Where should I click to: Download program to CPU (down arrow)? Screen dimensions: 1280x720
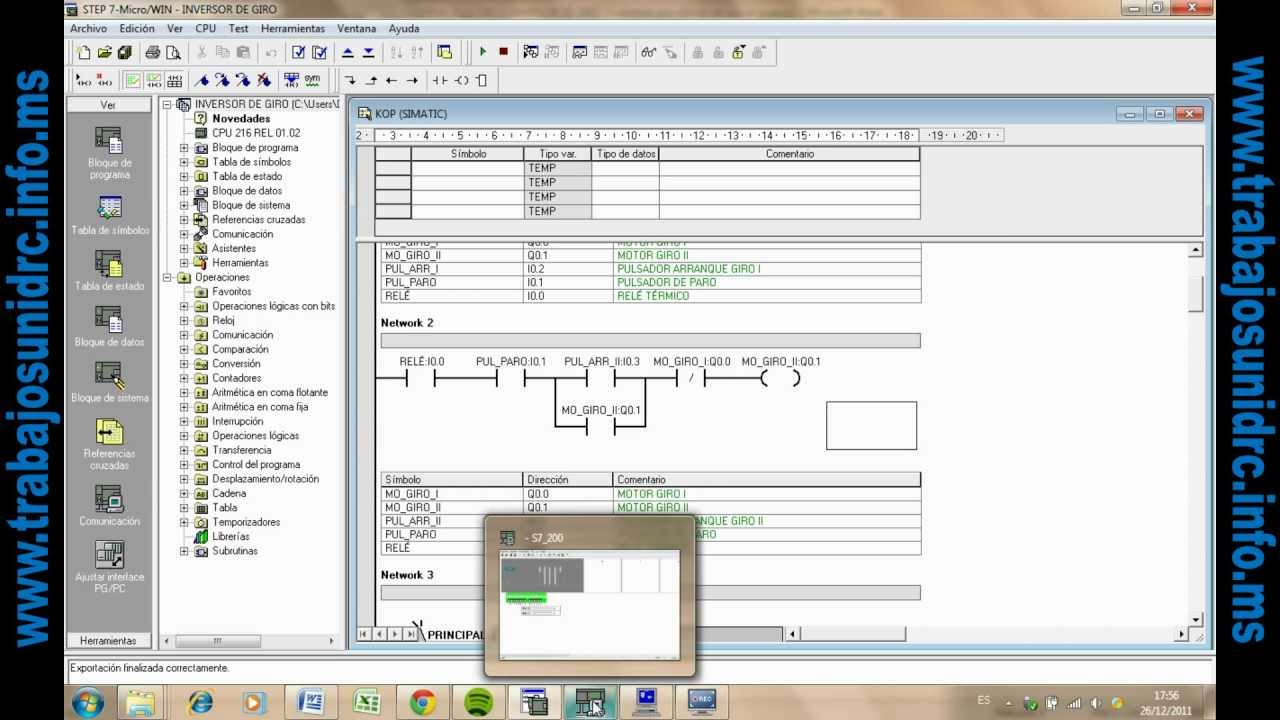tap(368, 53)
